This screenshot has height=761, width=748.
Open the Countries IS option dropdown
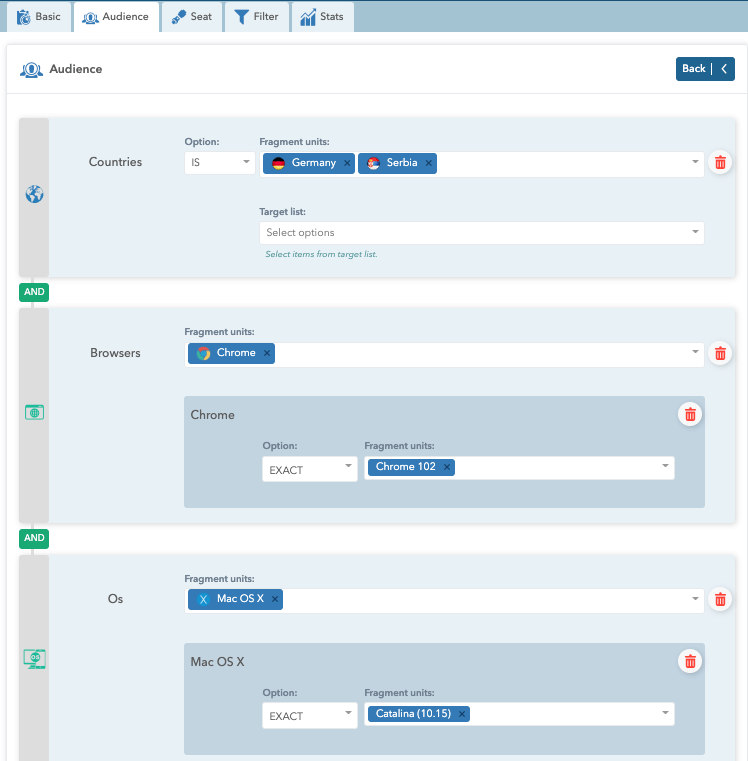click(x=220, y=162)
